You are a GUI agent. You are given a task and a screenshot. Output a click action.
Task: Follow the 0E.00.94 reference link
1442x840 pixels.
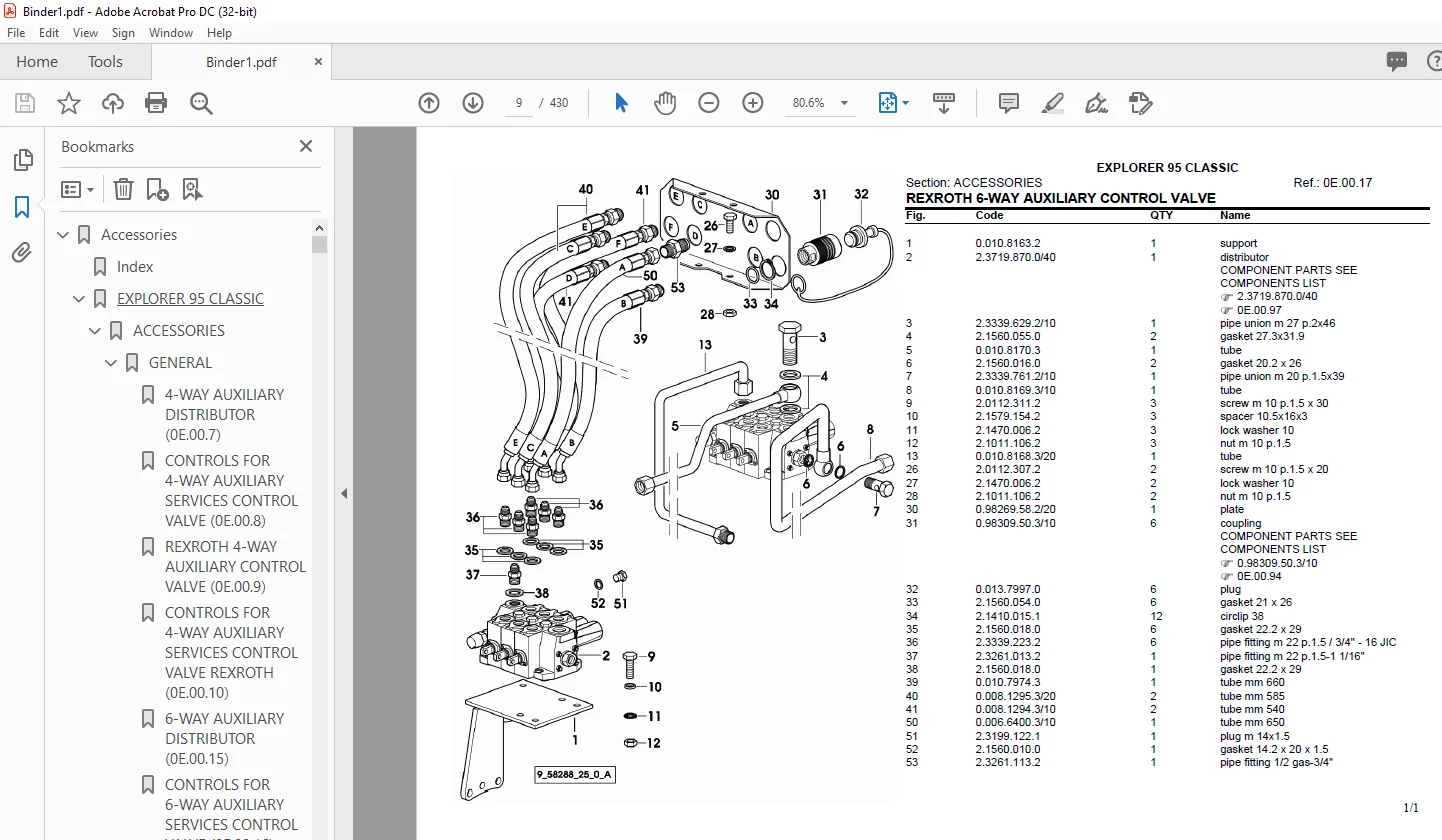[x=1260, y=576]
